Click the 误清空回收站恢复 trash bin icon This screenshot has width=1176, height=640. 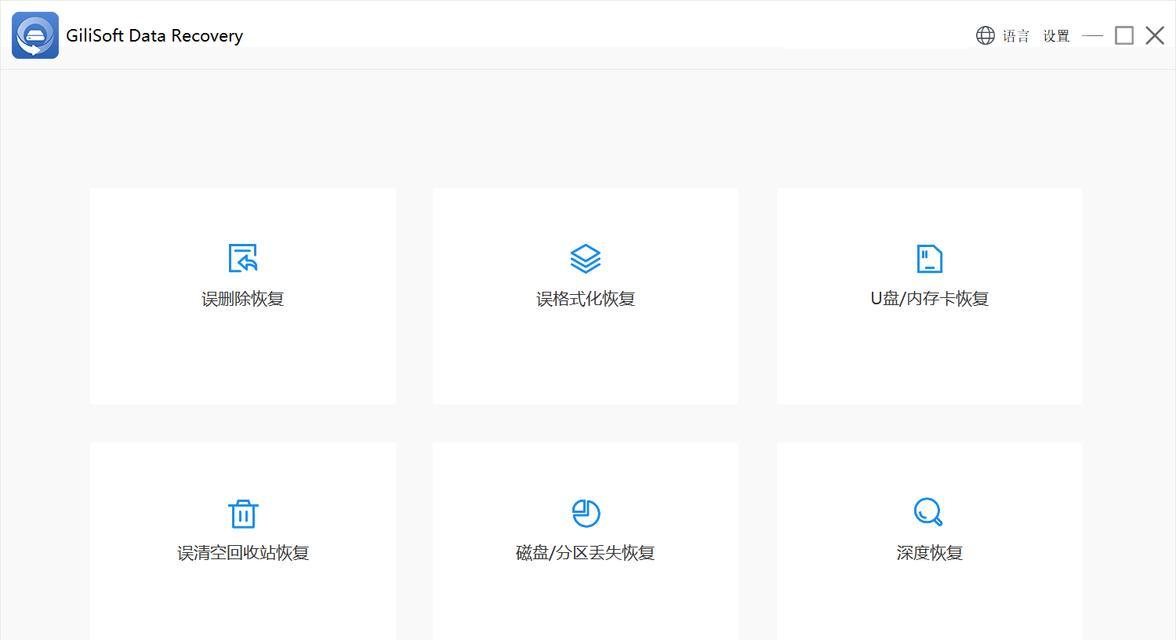pos(243,513)
